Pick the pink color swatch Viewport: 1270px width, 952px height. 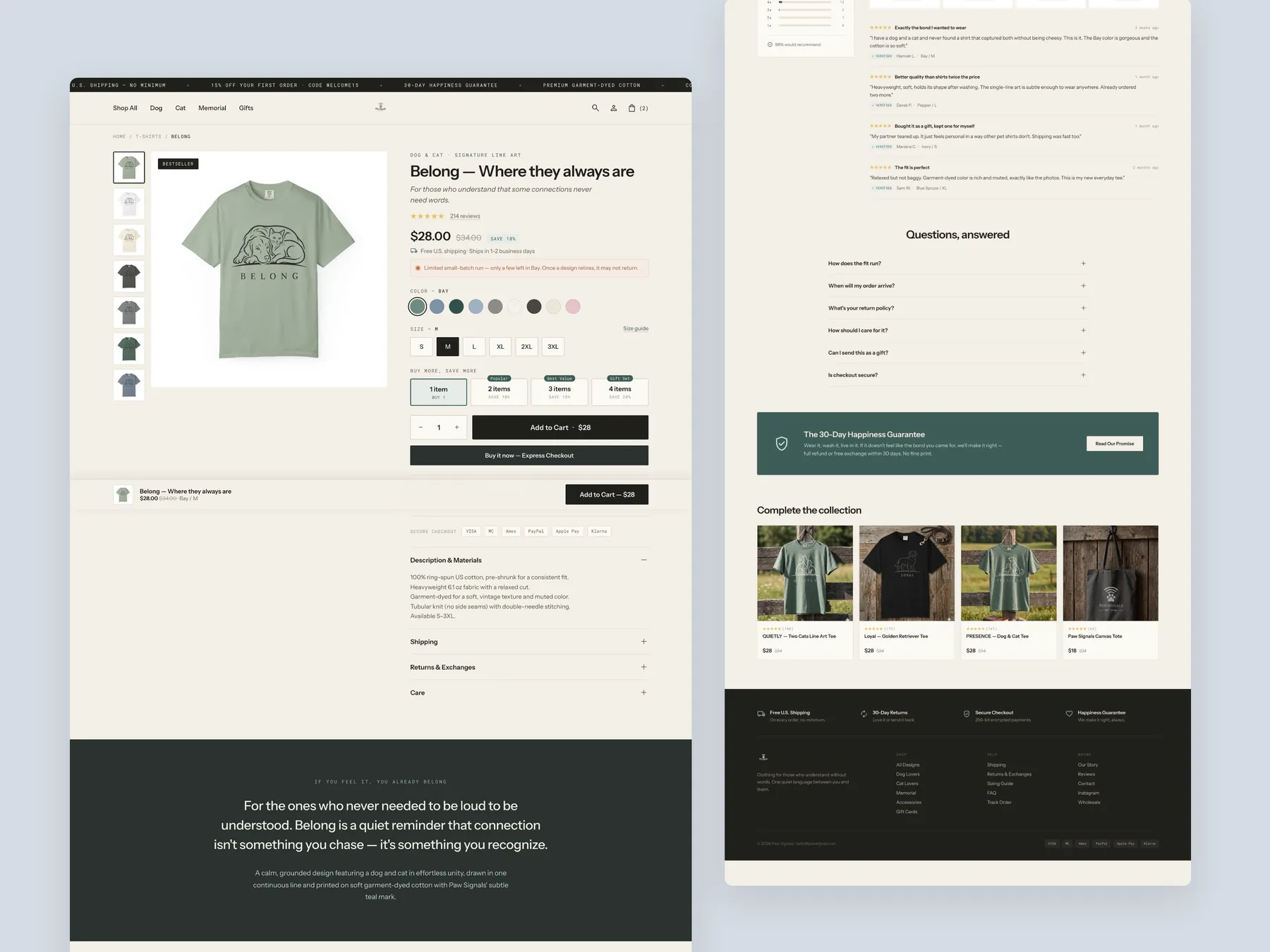tap(573, 307)
